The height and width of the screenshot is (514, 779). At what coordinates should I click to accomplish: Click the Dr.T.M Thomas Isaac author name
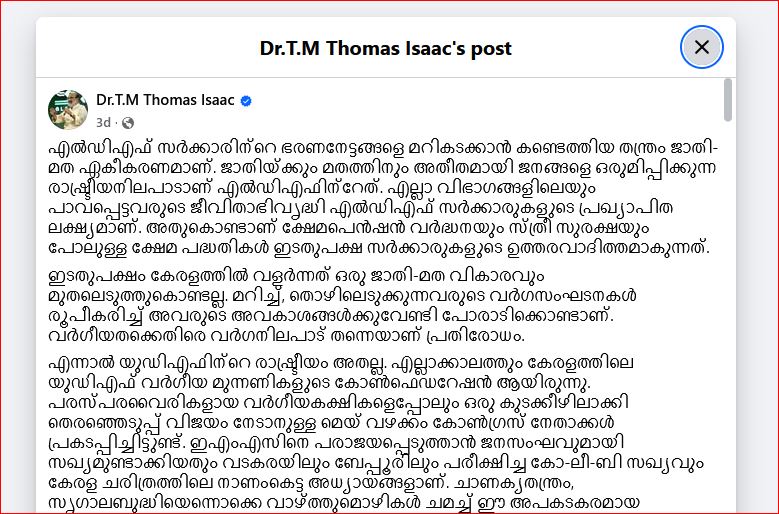165,99
